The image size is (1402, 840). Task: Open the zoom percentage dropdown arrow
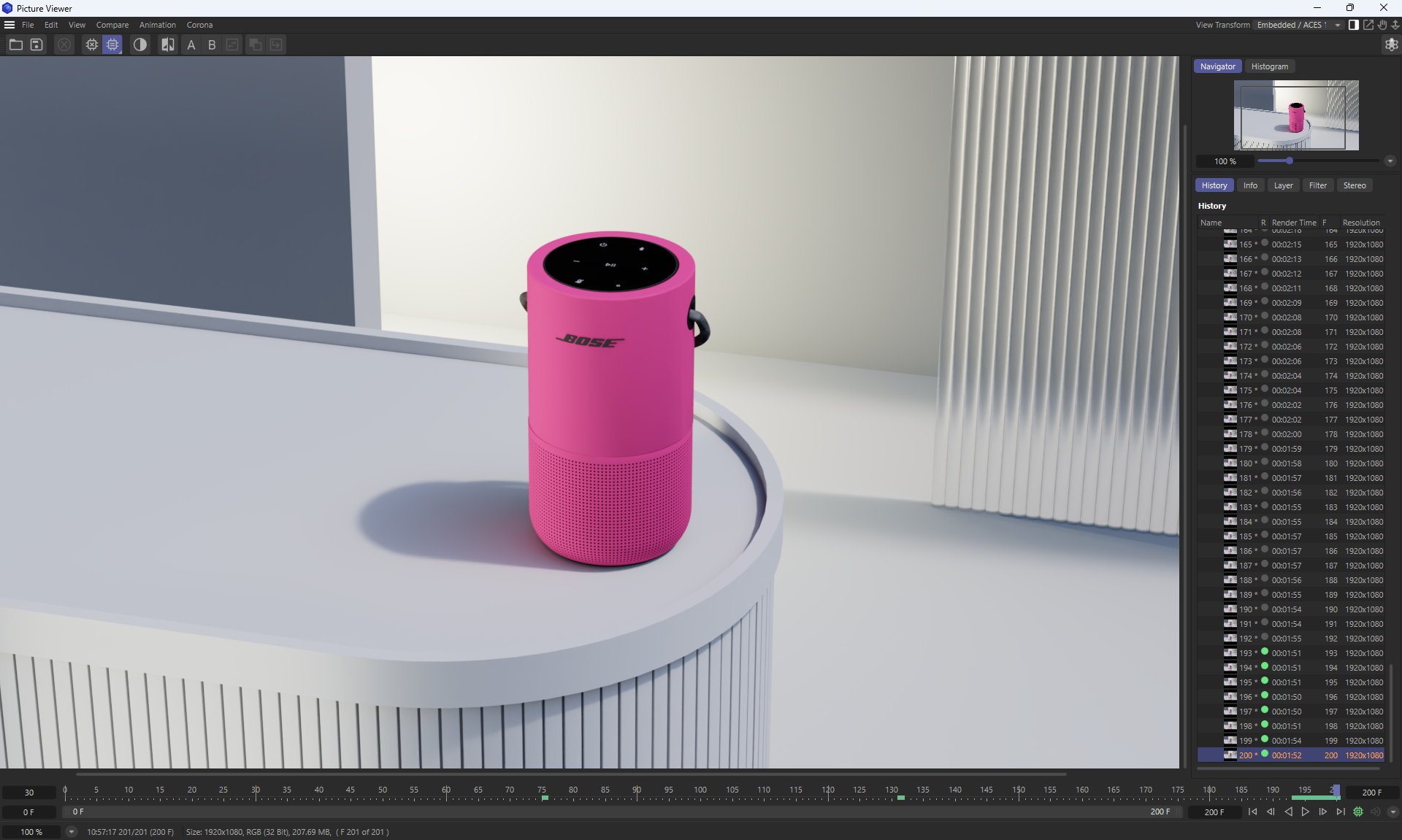71,831
